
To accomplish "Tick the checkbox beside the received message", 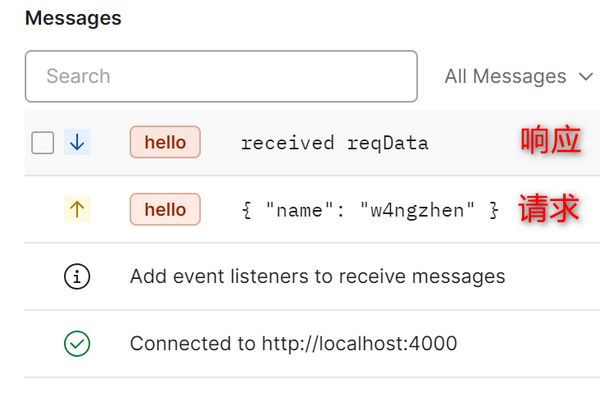I will click(x=43, y=143).
